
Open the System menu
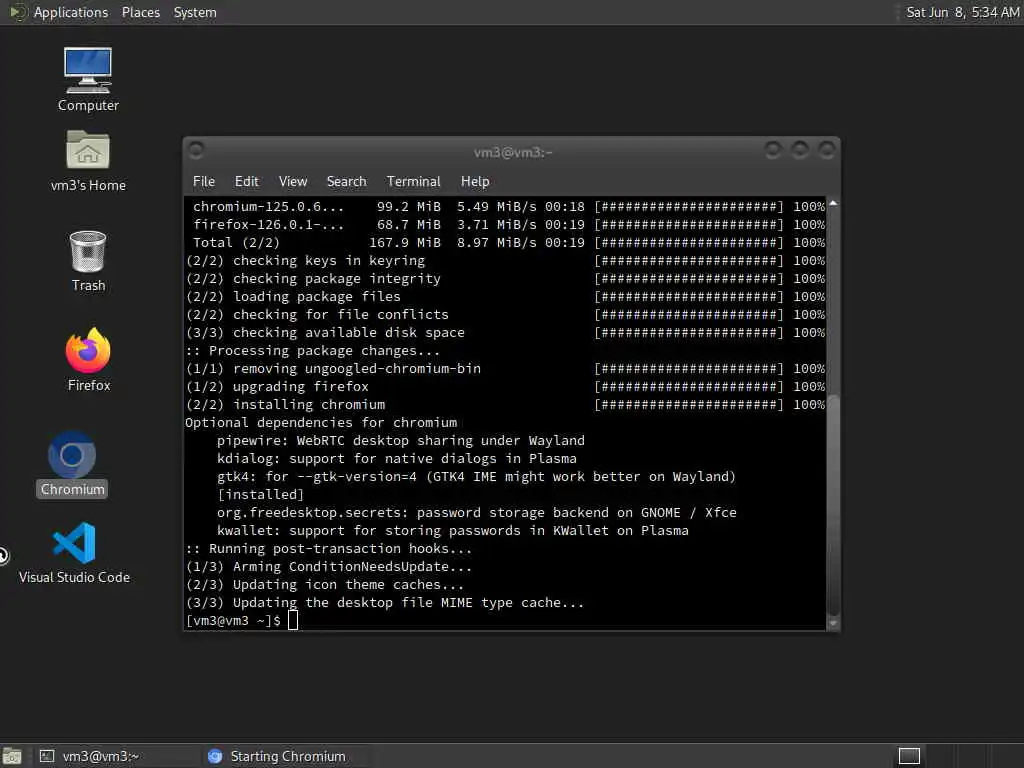click(x=195, y=12)
